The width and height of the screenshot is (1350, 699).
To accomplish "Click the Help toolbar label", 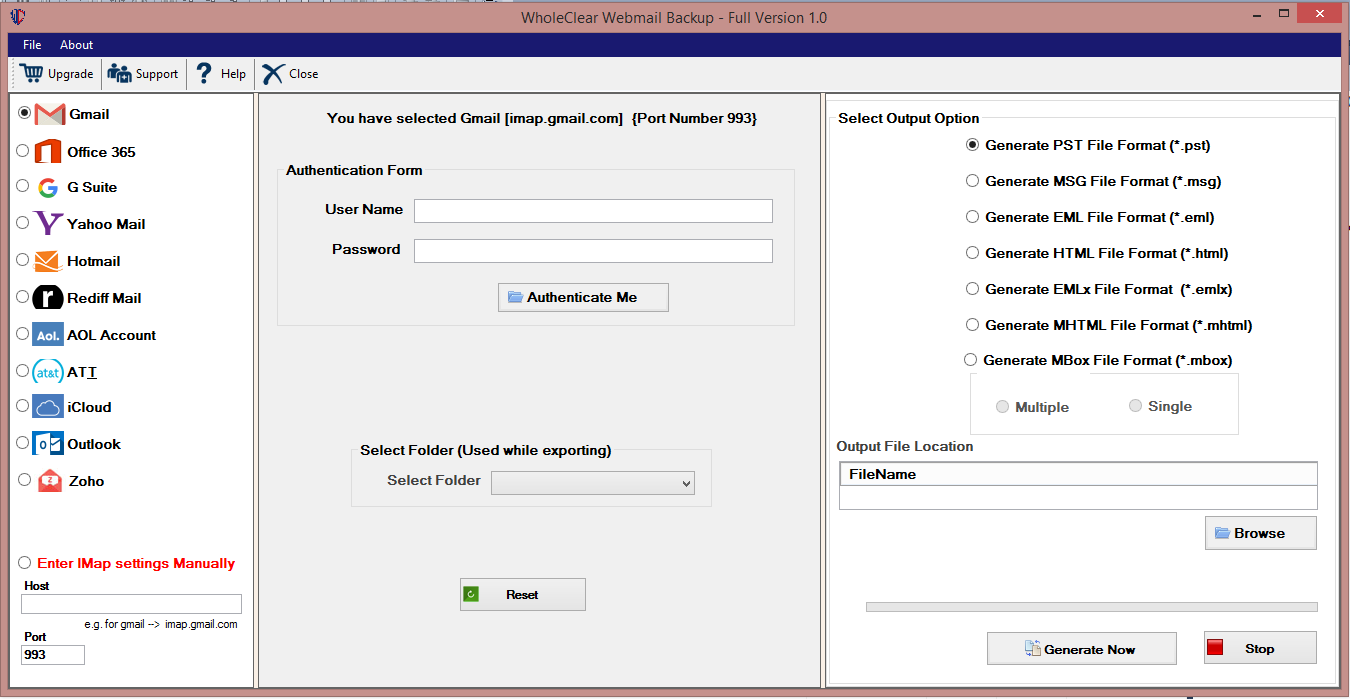I will [x=233, y=74].
